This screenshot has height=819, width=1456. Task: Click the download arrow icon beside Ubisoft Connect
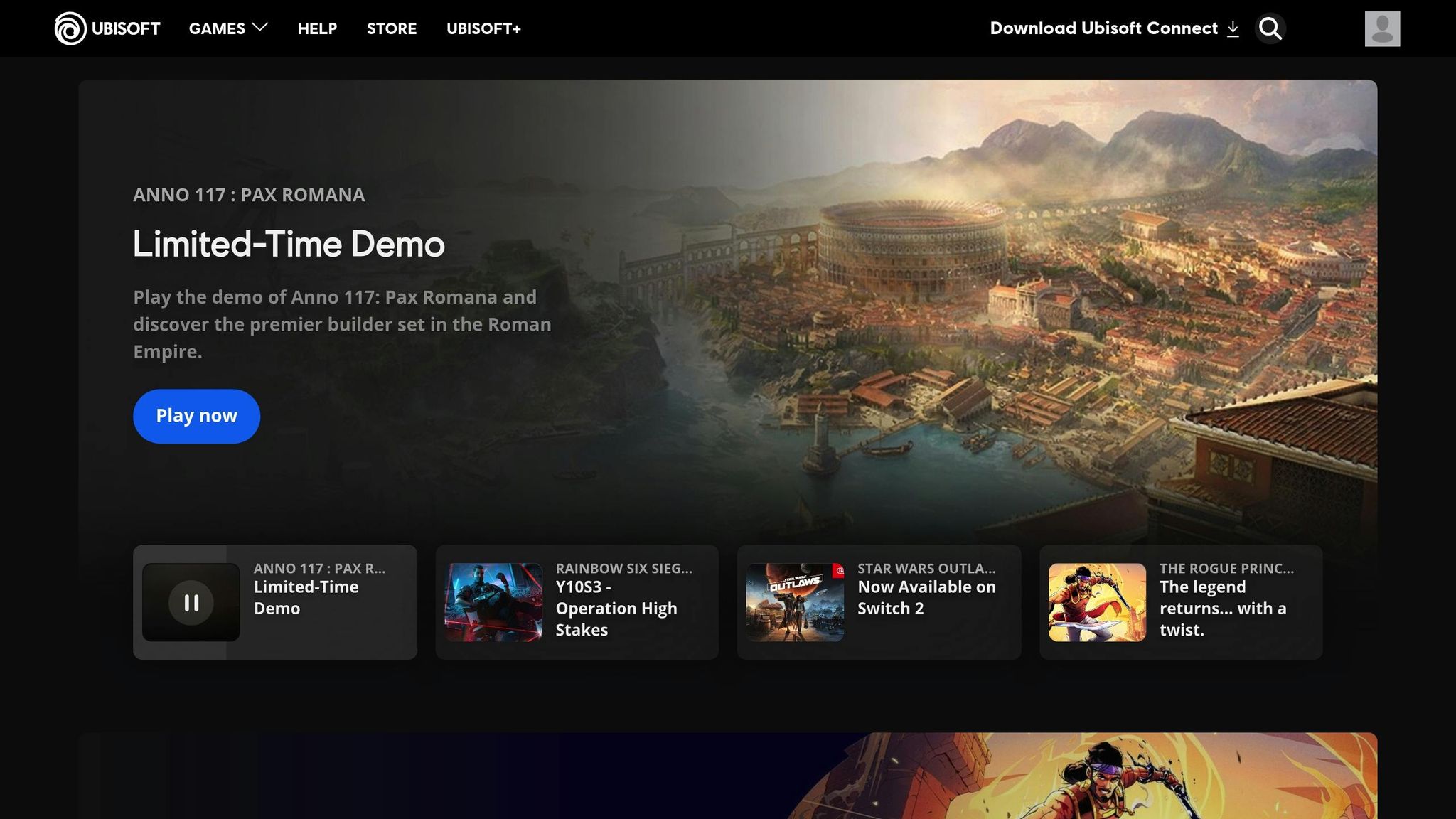tap(1233, 28)
